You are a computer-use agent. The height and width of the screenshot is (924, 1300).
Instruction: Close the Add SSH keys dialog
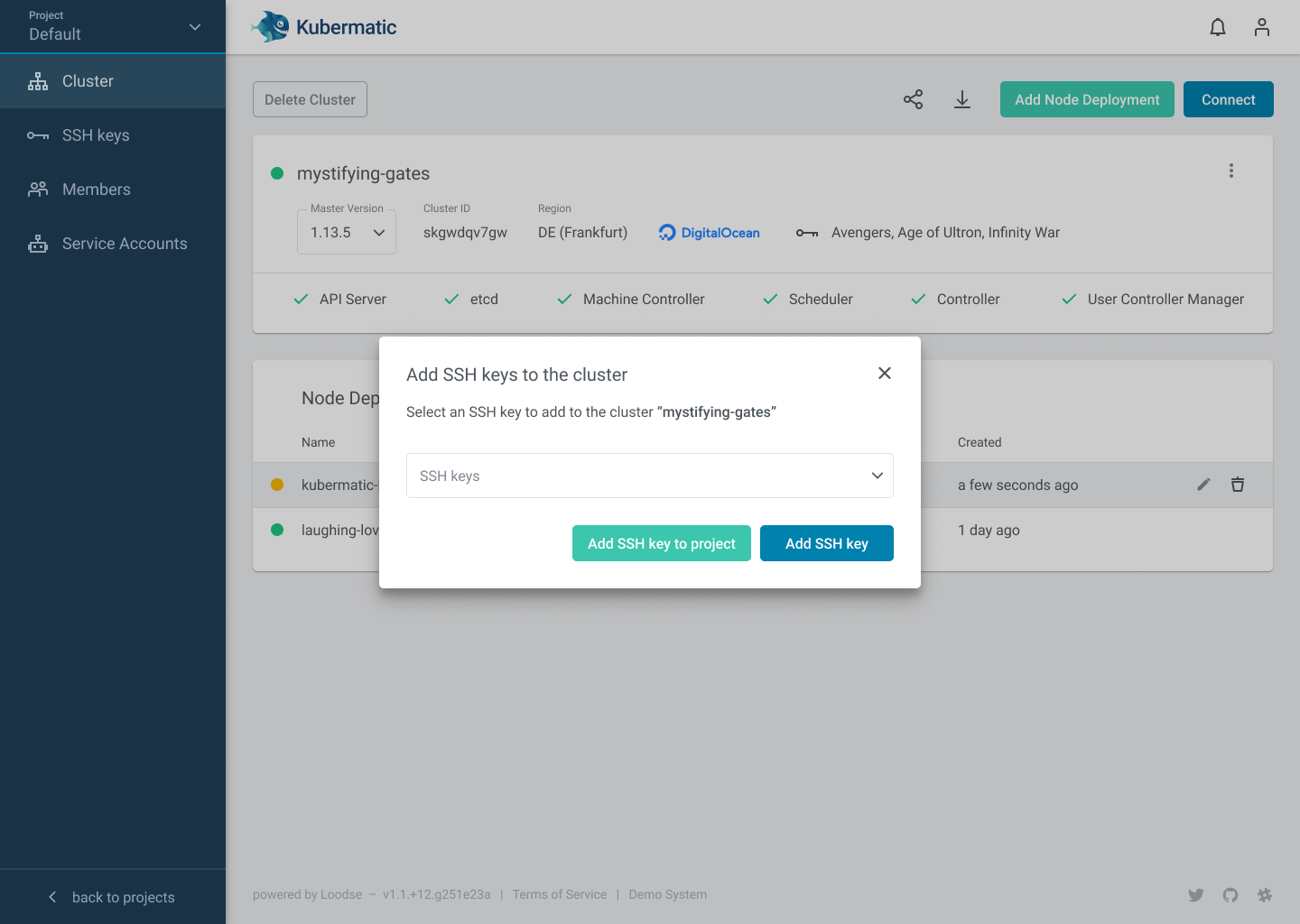884,373
